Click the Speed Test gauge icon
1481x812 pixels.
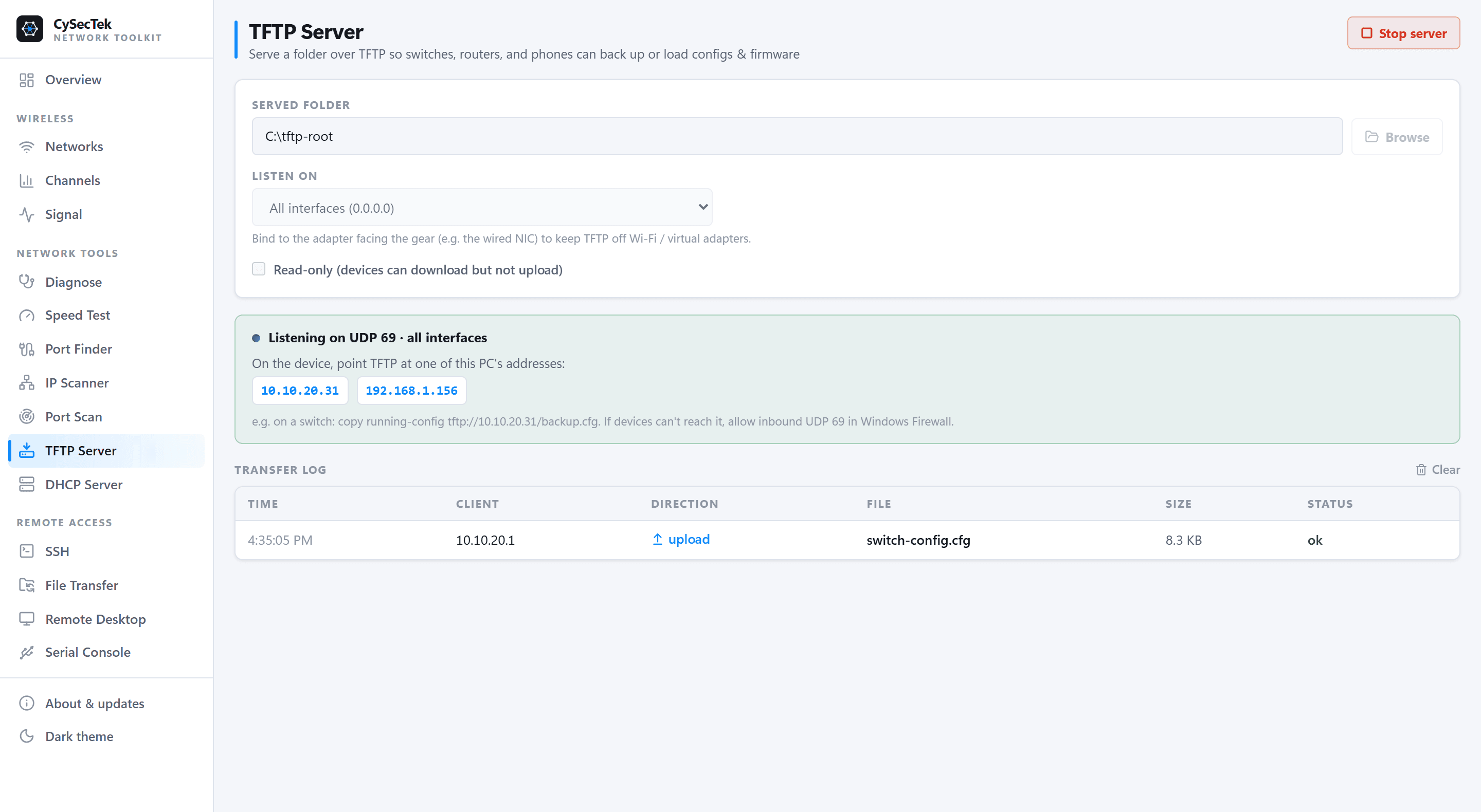click(26, 316)
